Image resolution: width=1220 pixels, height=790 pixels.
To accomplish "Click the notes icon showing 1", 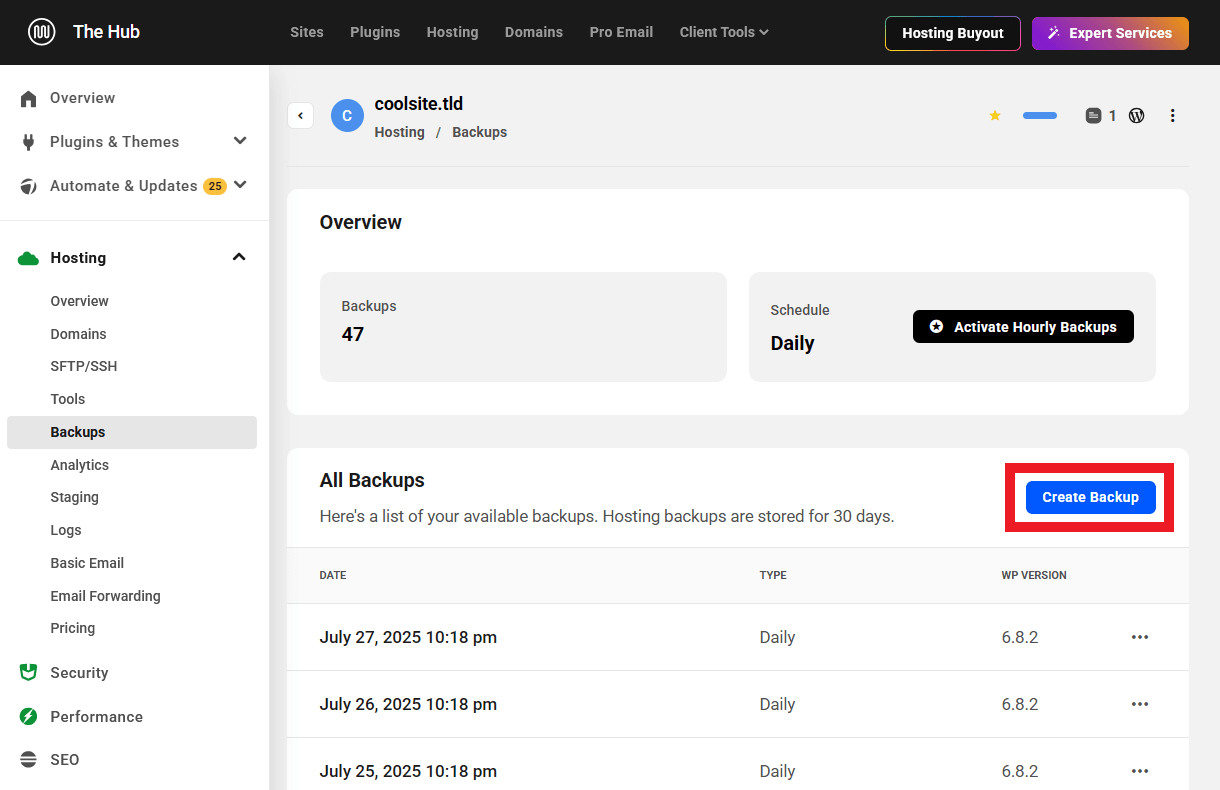I will [x=1094, y=115].
